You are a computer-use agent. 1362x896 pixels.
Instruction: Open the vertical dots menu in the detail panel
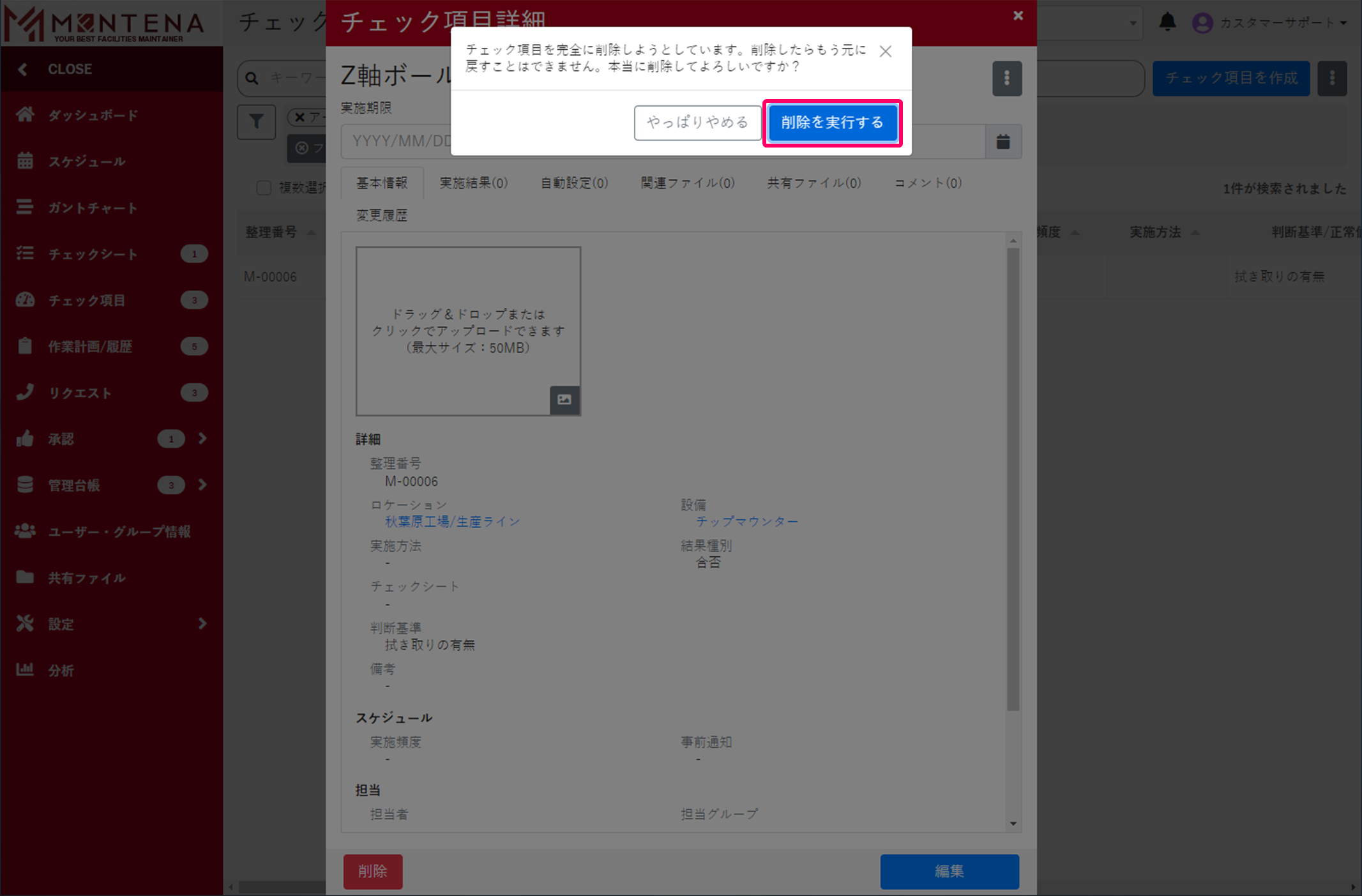[x=1006, y=79]
